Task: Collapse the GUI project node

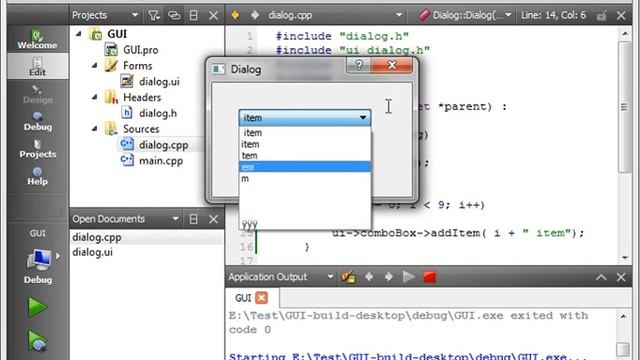Action: click(x=78, y=34)
